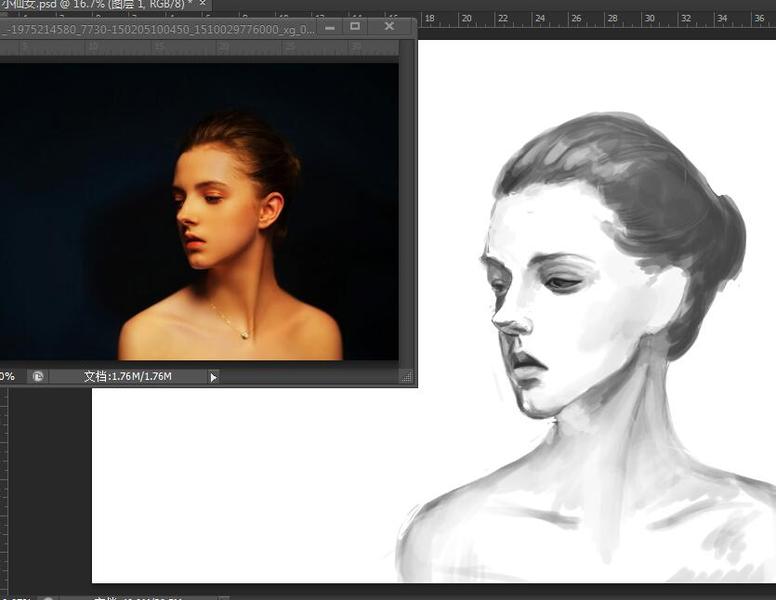Image resolution: width=776 pixels, height=600 pixels.
Task: Click the sketched lips on the canvas
Action: (x=528, y=365)
